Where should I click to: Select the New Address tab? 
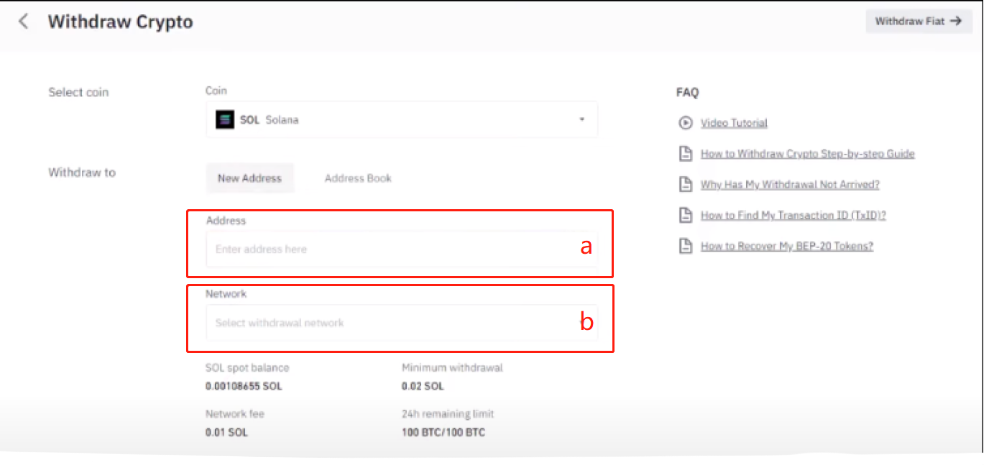pos(250,178)
